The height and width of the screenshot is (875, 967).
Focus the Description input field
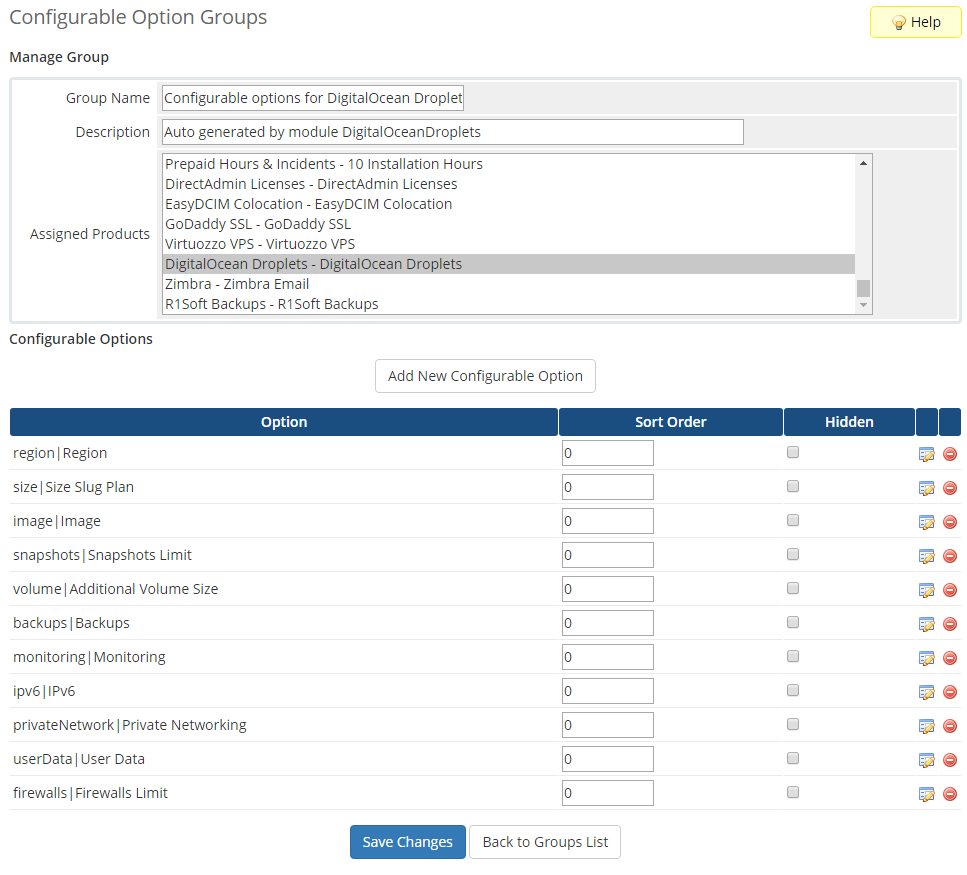point(453,132)
